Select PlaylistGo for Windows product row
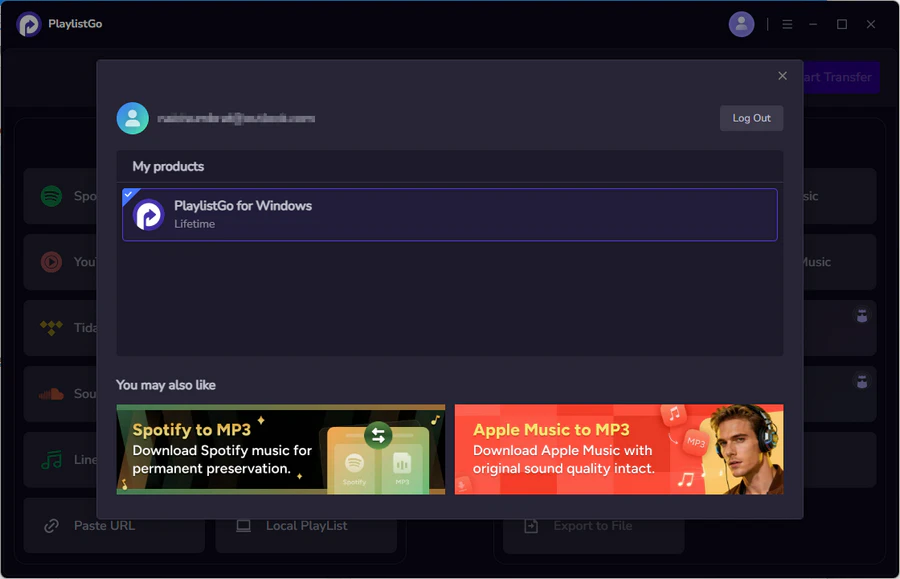This screenshot has width=900, height=579. (449, 215)
